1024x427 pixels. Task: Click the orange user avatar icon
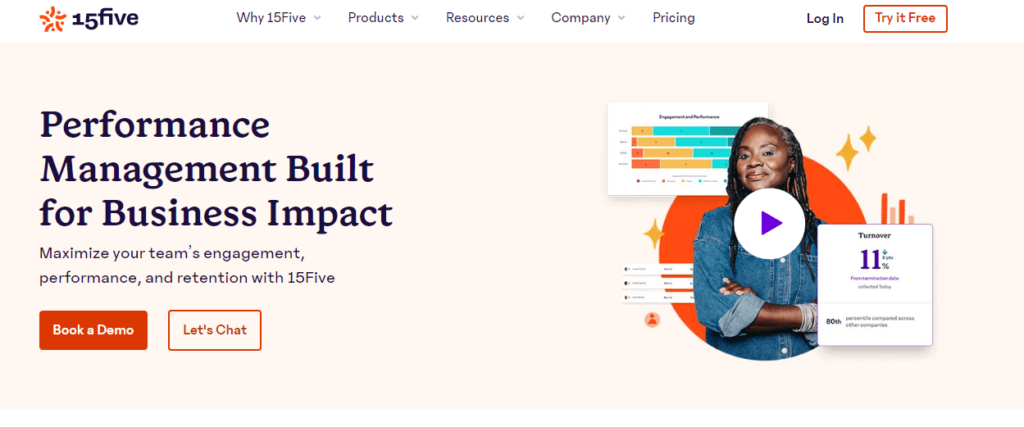pos(652,320)
